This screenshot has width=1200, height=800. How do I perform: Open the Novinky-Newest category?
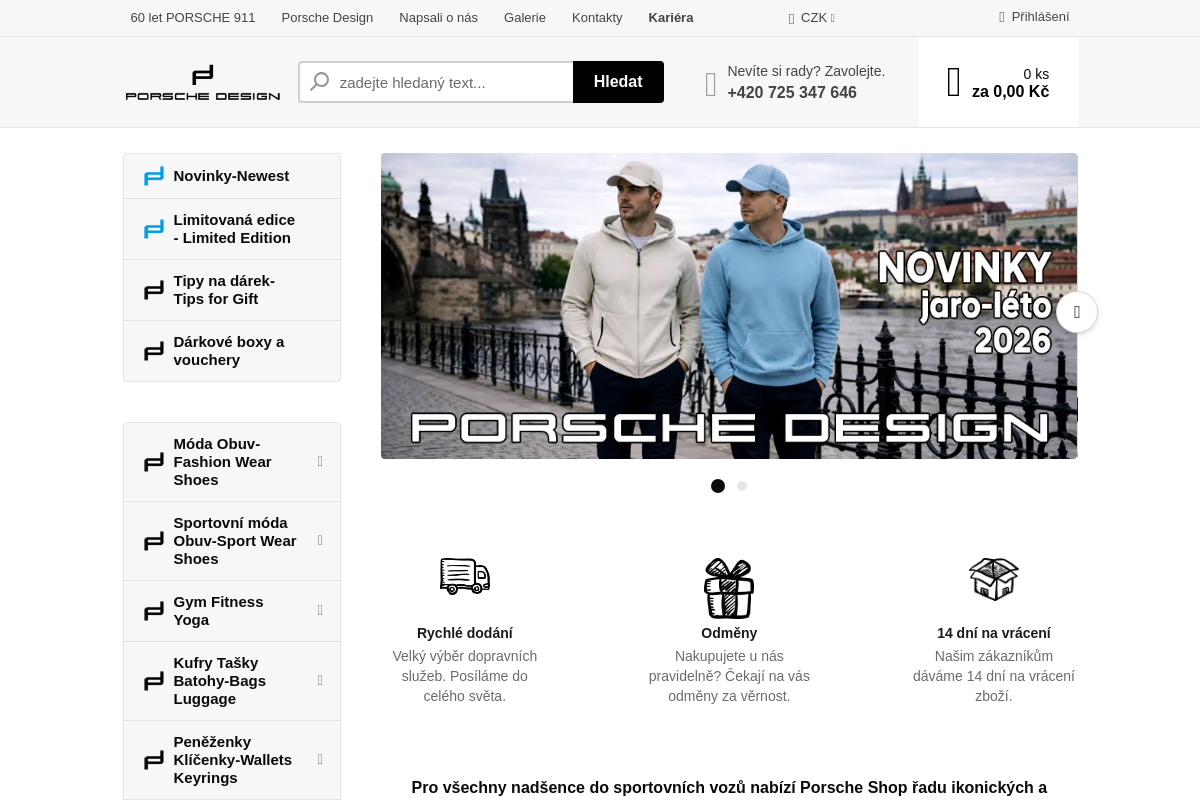[x=231, y=176]
